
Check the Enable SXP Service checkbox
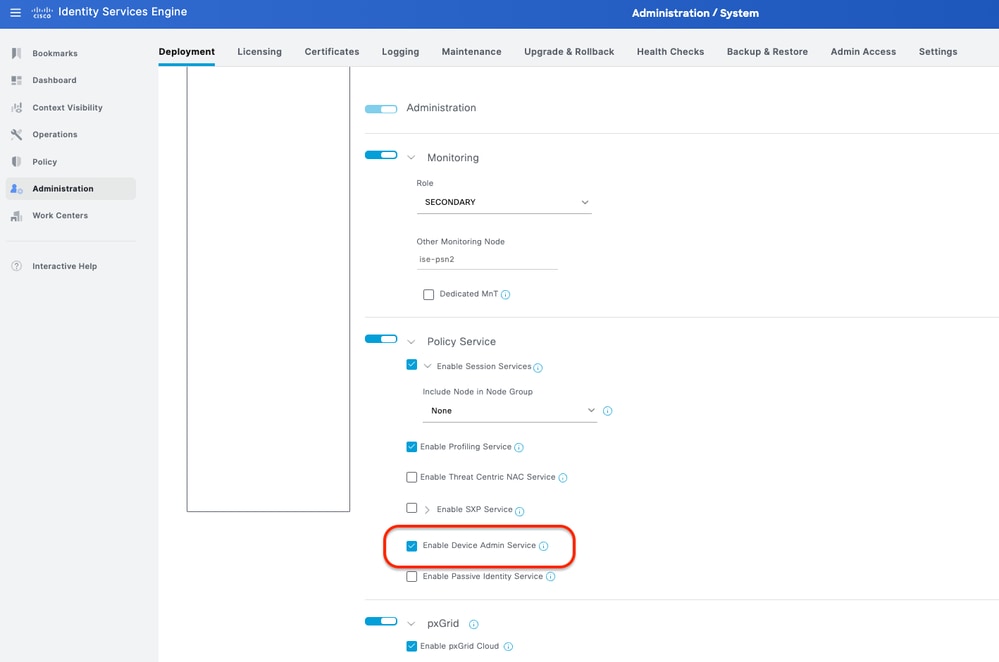(412, 508)
